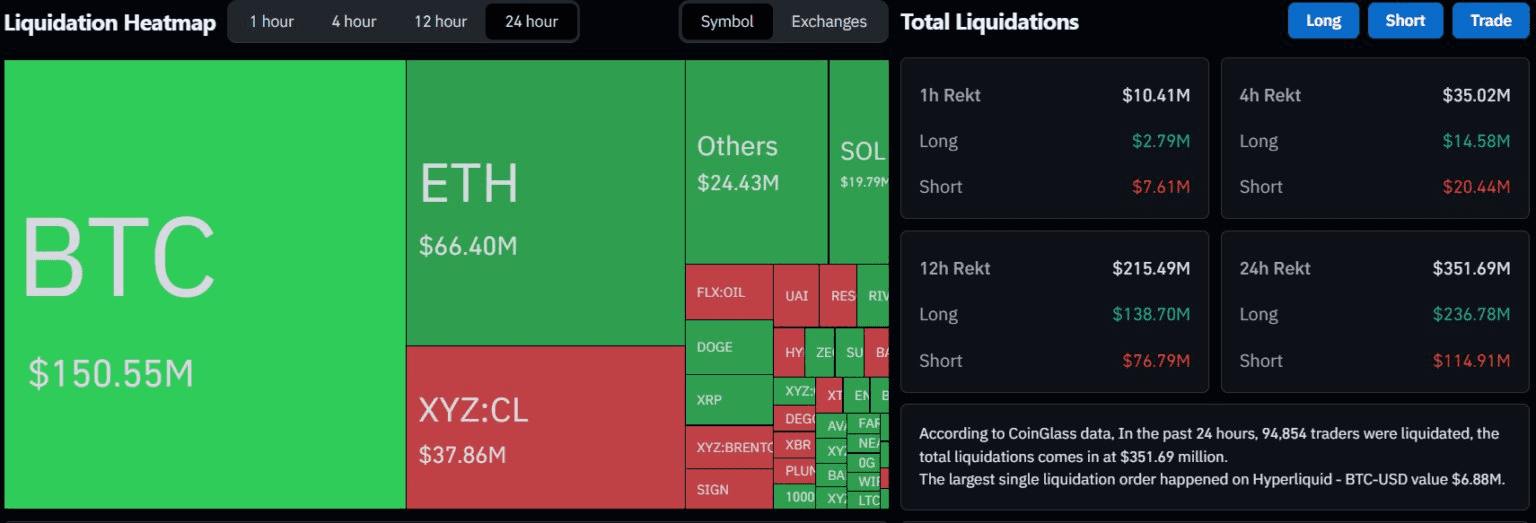Open the Others heatmap tile
This screenshot has height=523, width=1536.
pyautogui.click(x=756, y=162)
